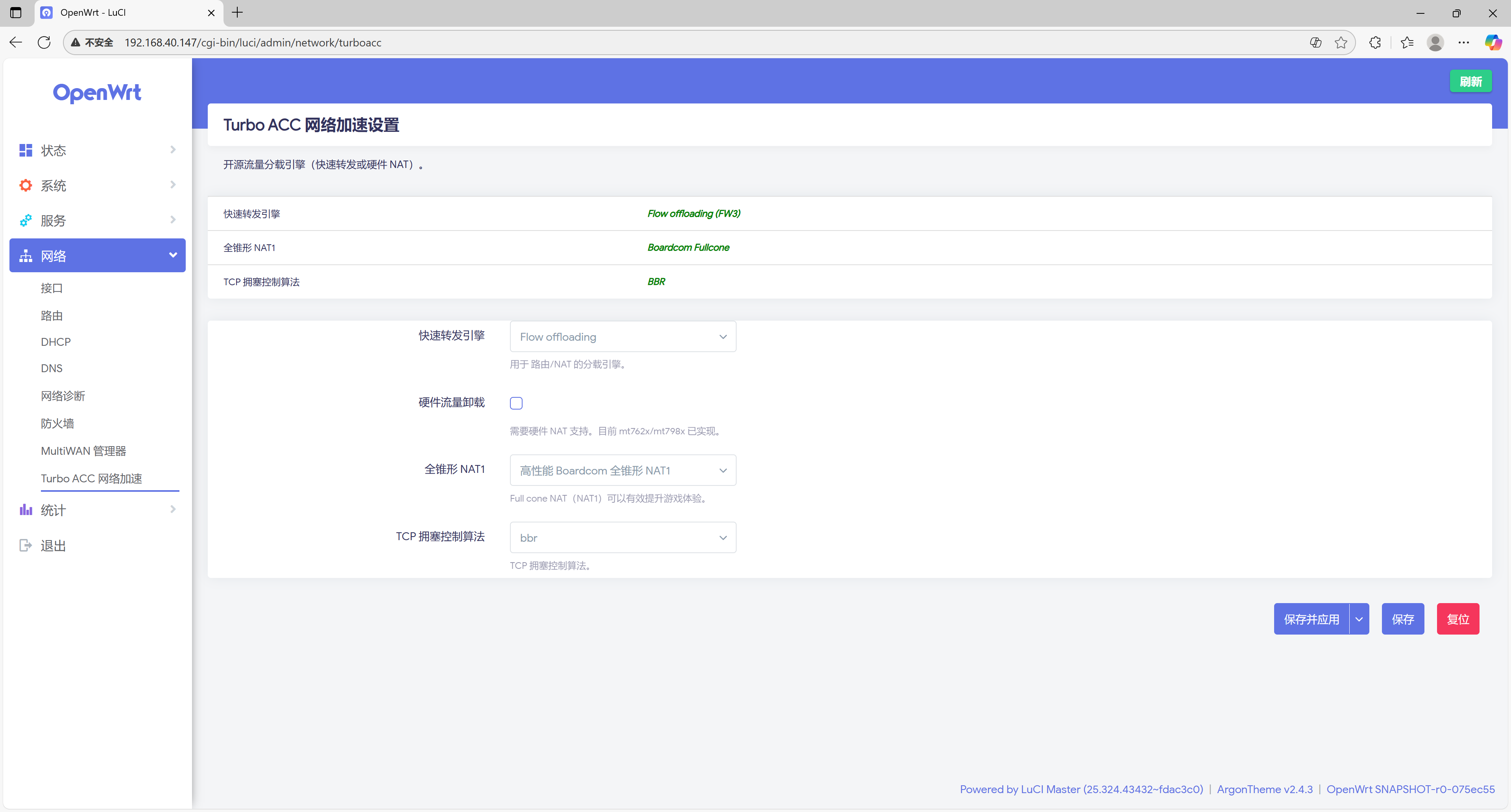
Task: Enable 硬件流量卸载 checkbox
Action: pos(516,403)
